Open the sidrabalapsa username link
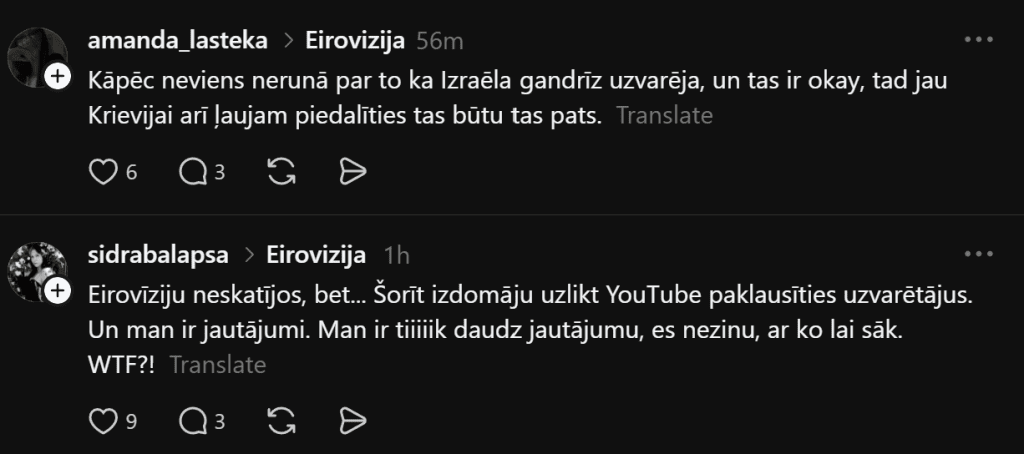Screen dimensions: 1024x454 point(158,255)
